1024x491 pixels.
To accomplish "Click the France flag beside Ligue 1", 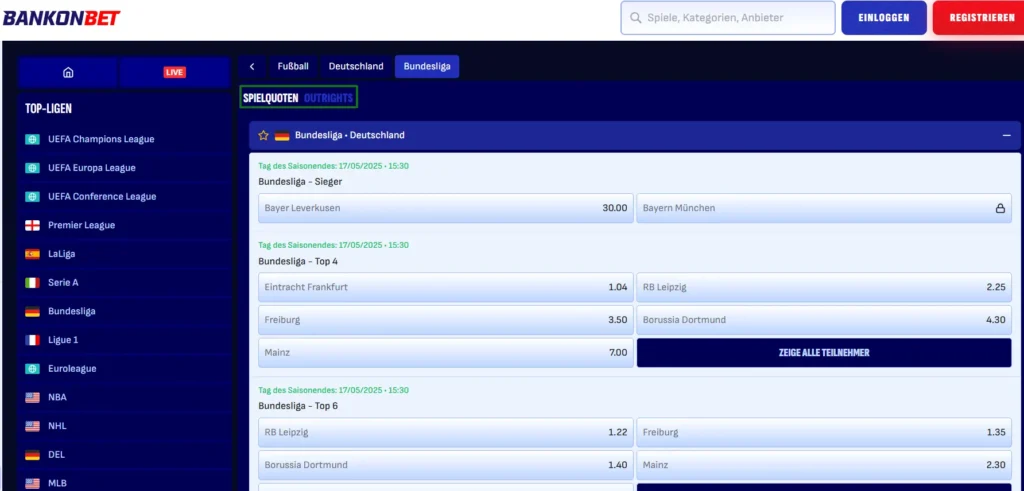I will (x=33, y=340).
